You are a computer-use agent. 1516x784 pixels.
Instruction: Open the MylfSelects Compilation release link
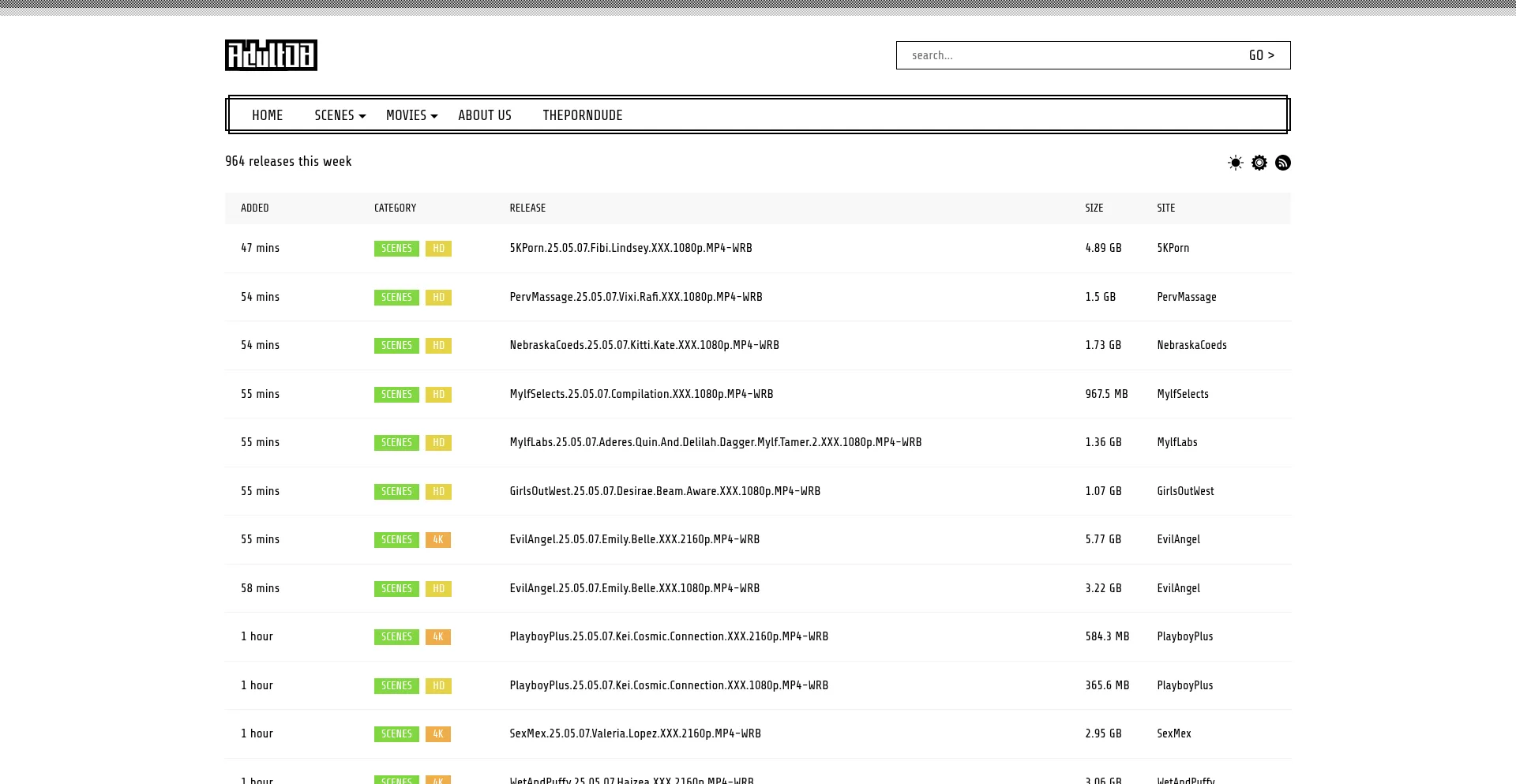[x=641, y=394]
